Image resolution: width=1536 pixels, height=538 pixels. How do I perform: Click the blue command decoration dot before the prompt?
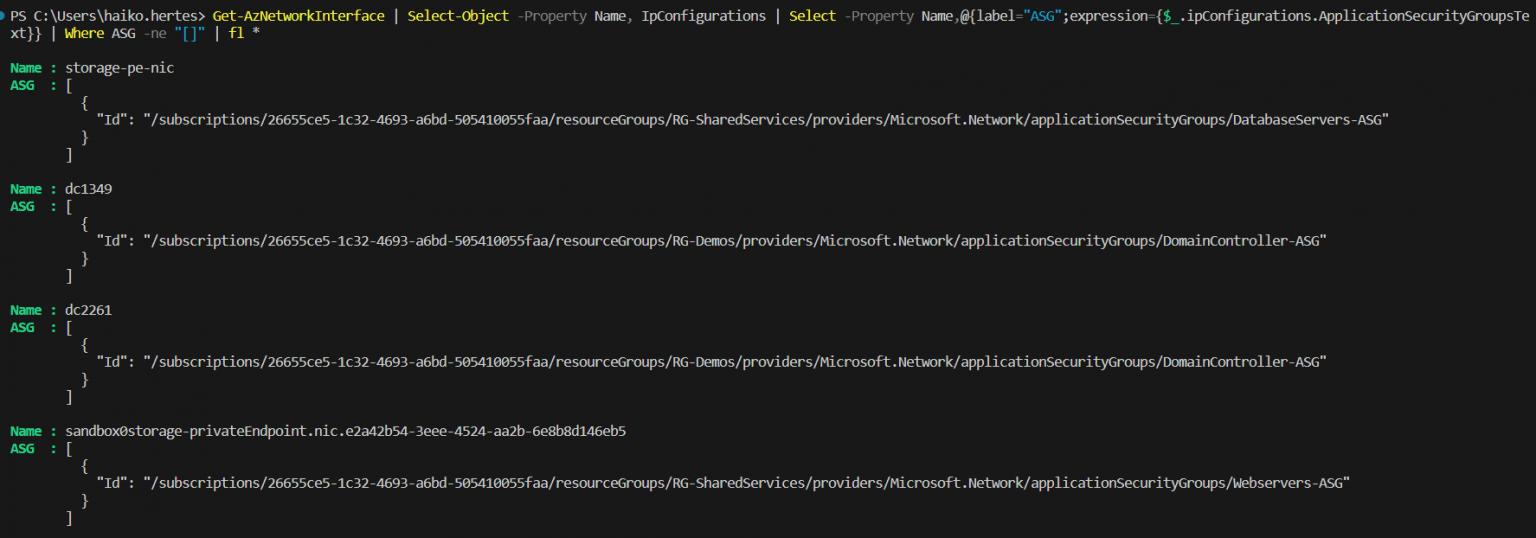4,17
